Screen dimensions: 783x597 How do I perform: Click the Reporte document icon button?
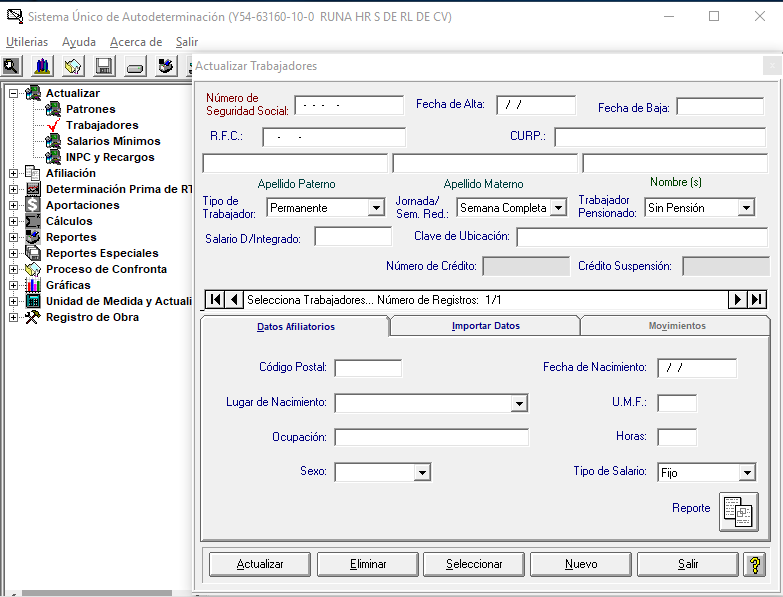point(739,512)
